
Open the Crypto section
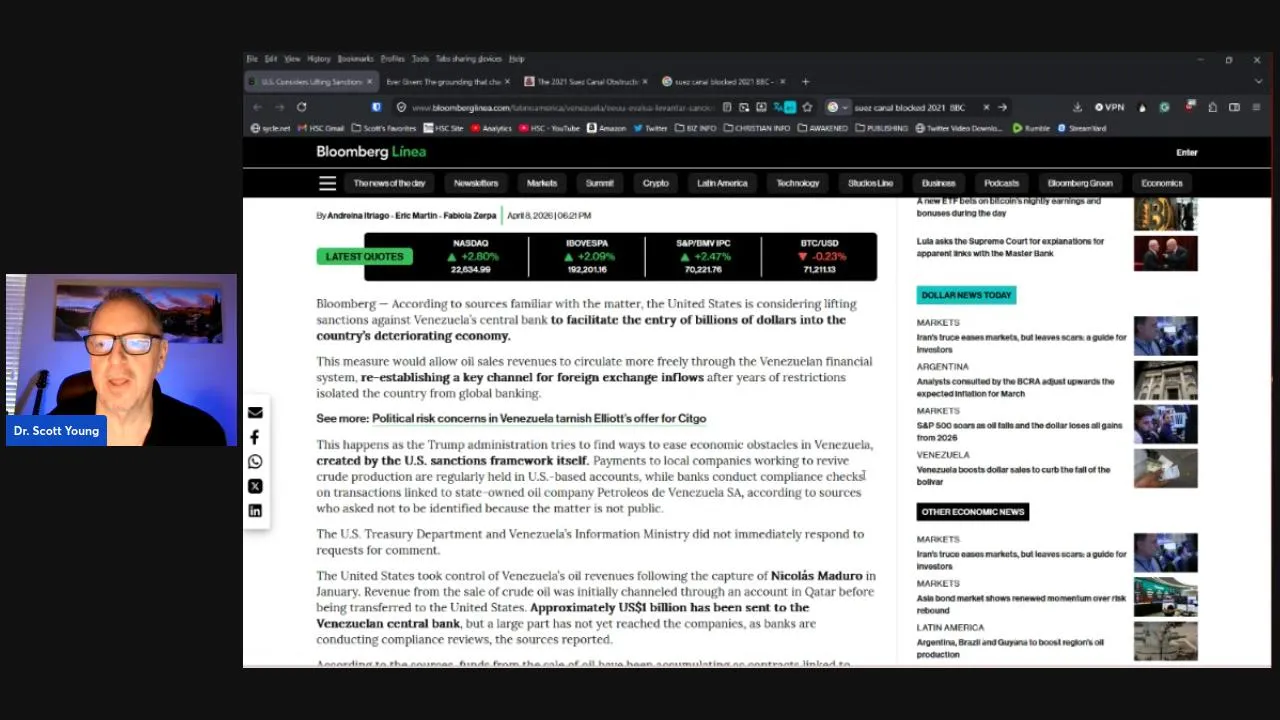pyautogui.click(x=656, y=183)
